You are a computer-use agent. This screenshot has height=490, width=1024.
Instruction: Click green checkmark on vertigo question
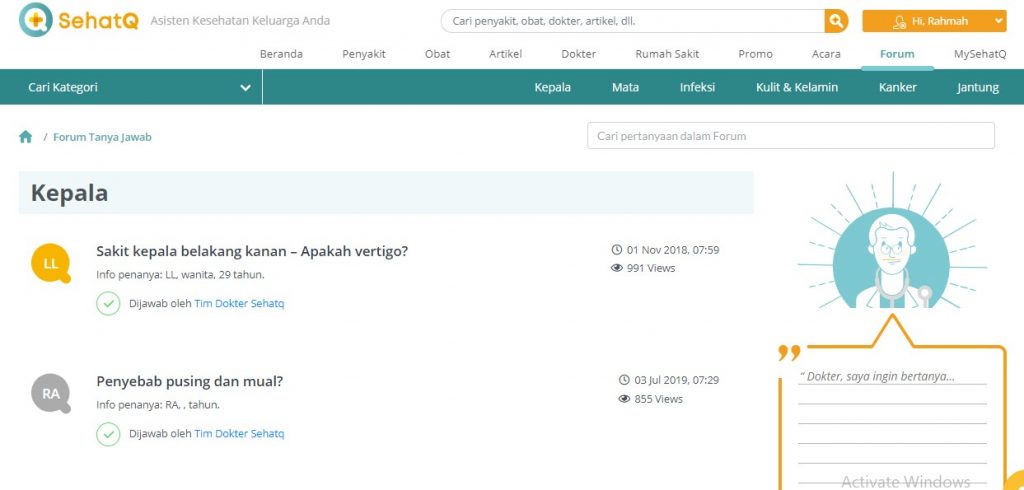click(108, 303)
